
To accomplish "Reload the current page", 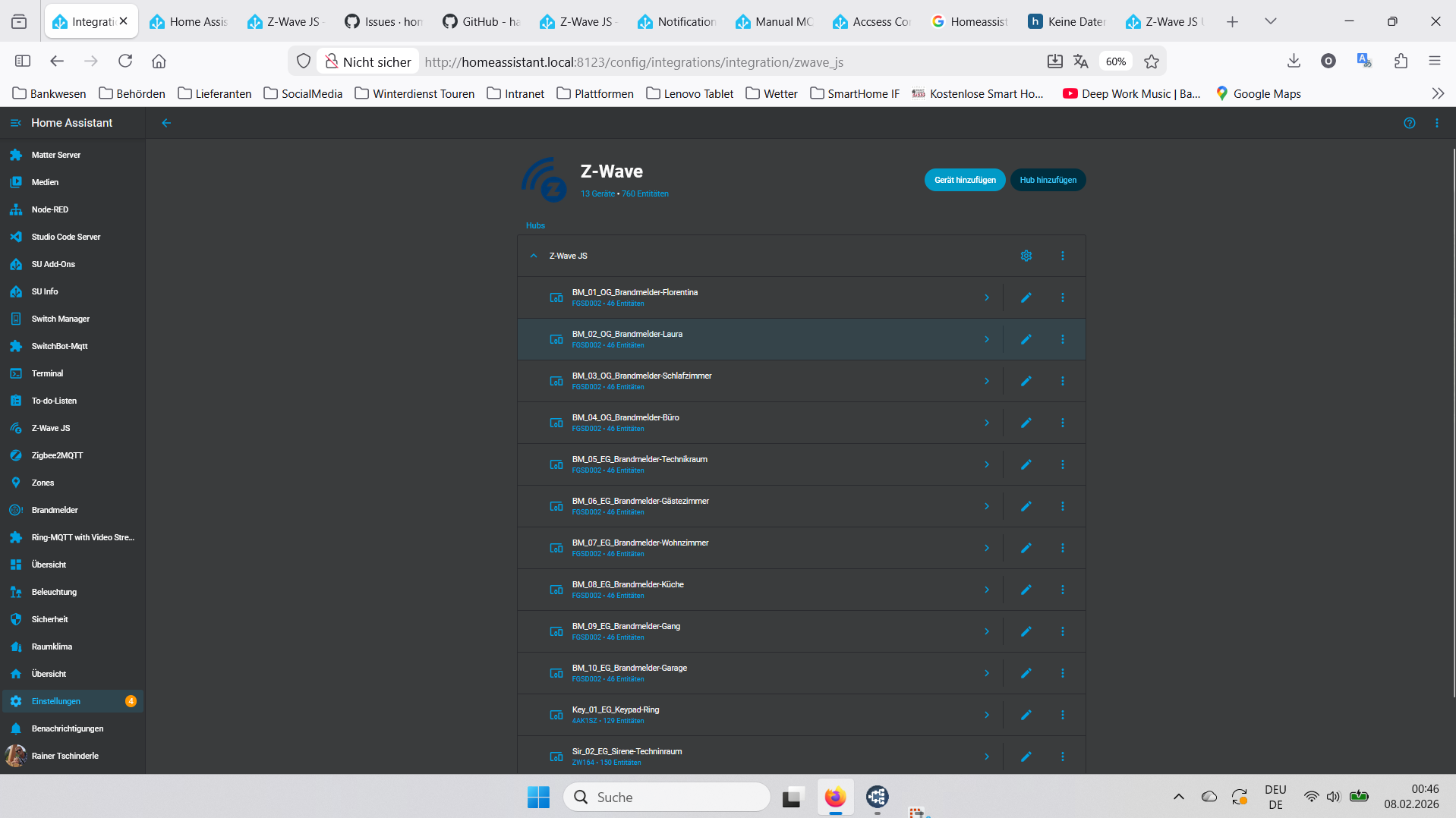I will (x=125, y=61).
